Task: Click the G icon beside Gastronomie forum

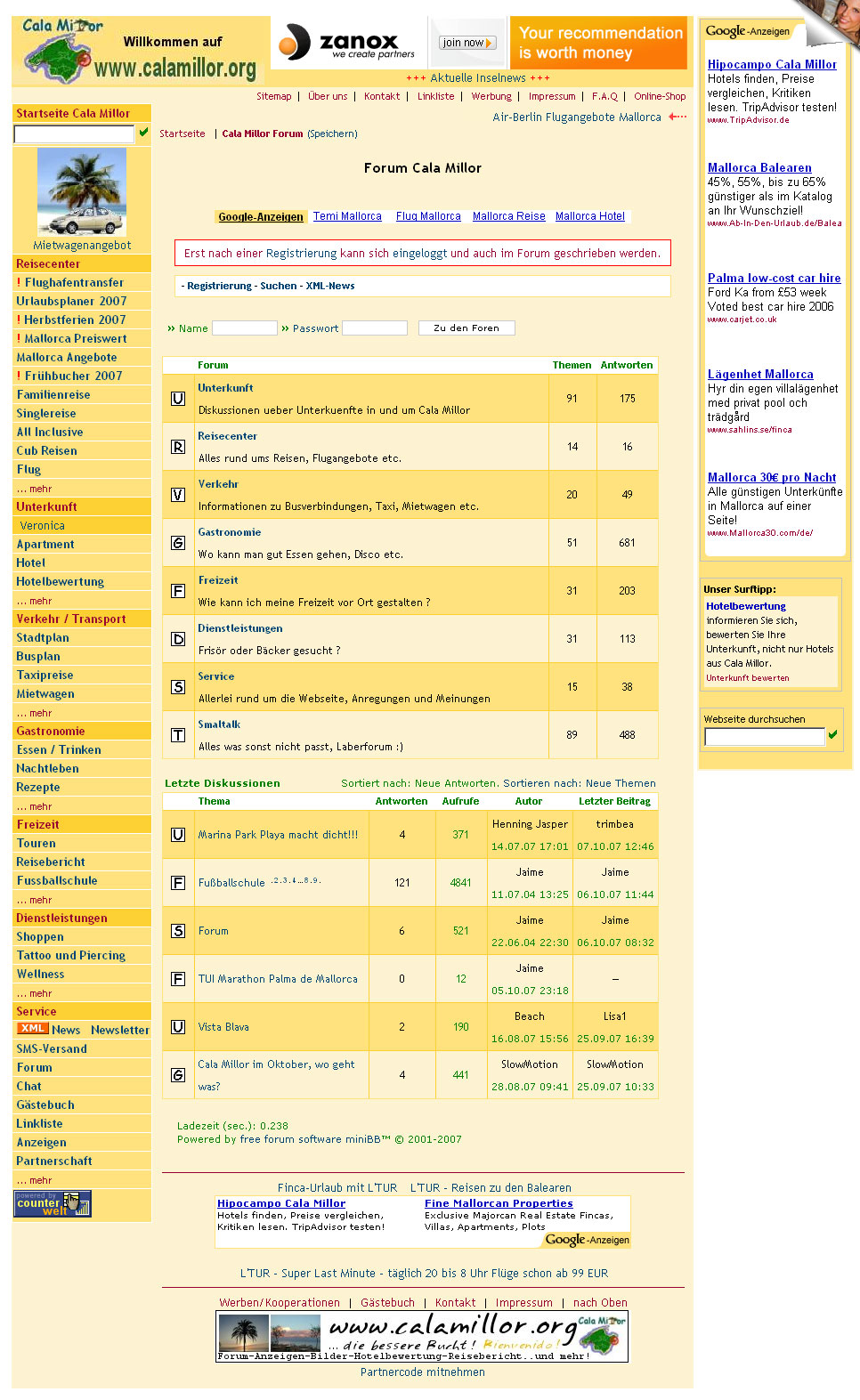Action: tap(178, 543)
